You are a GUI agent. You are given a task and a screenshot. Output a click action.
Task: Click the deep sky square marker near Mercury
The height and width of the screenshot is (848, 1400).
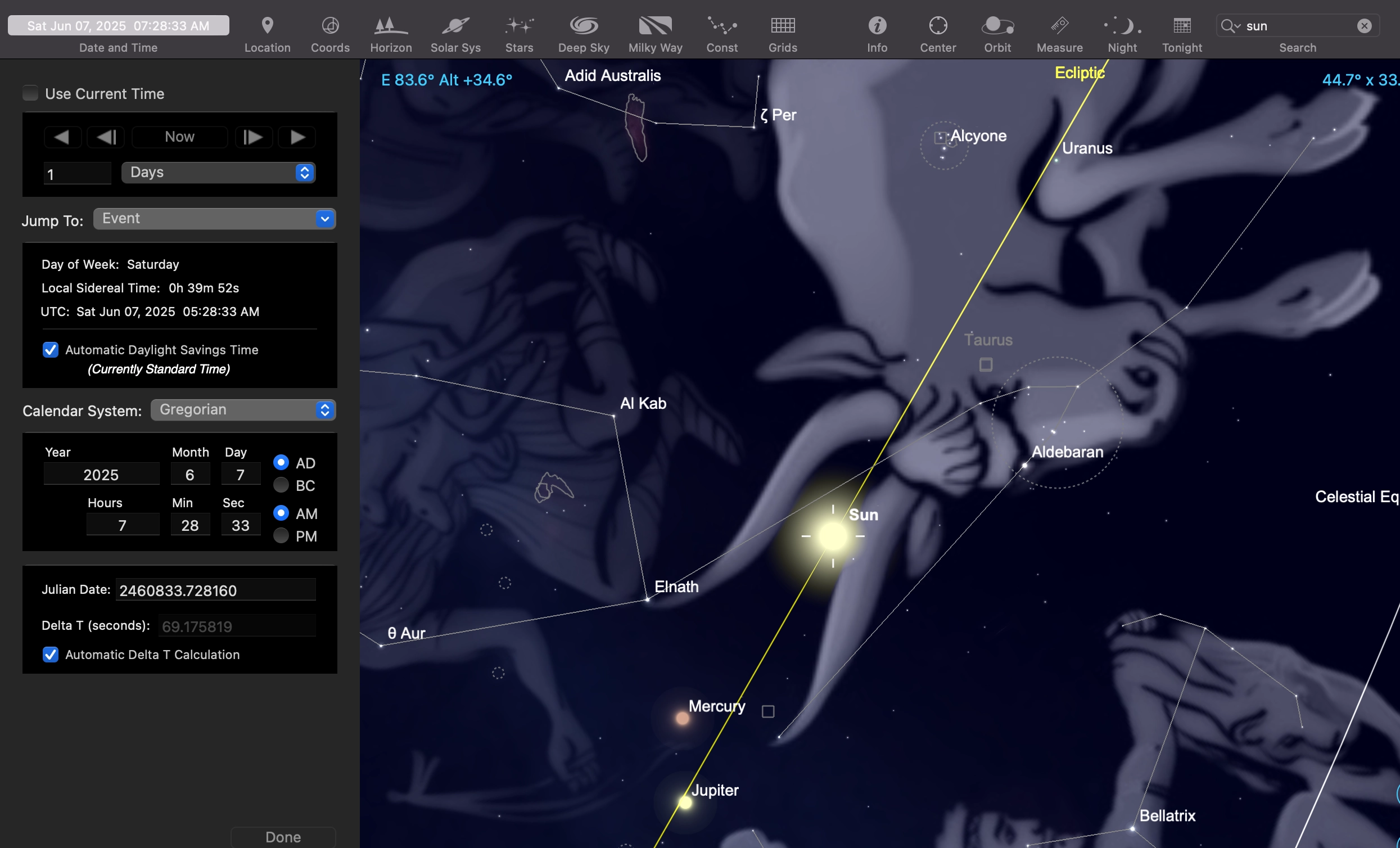click(x=767, y=711)
